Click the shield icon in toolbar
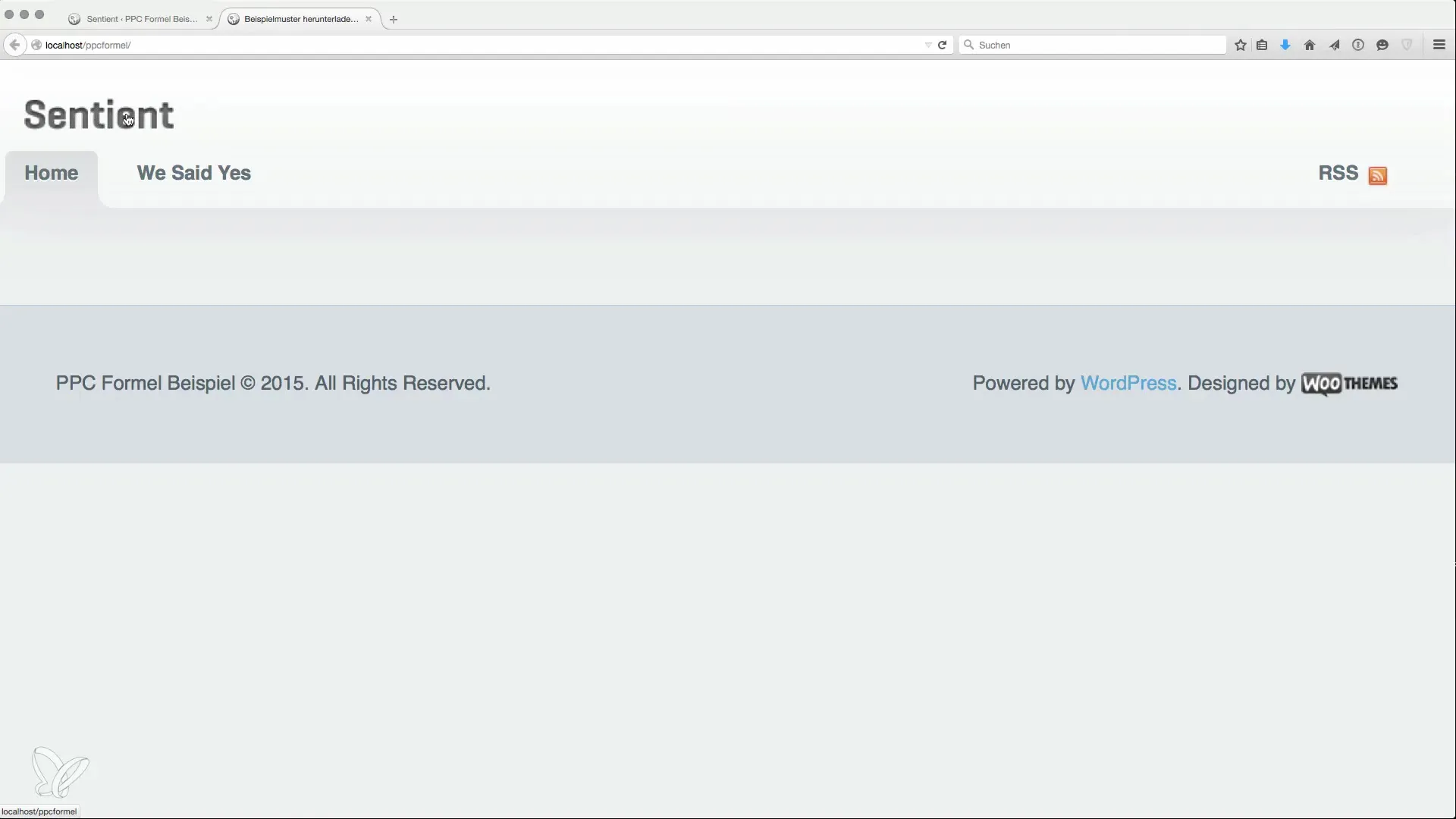This screenshot has width=1456, height=819. [1407, 45]
